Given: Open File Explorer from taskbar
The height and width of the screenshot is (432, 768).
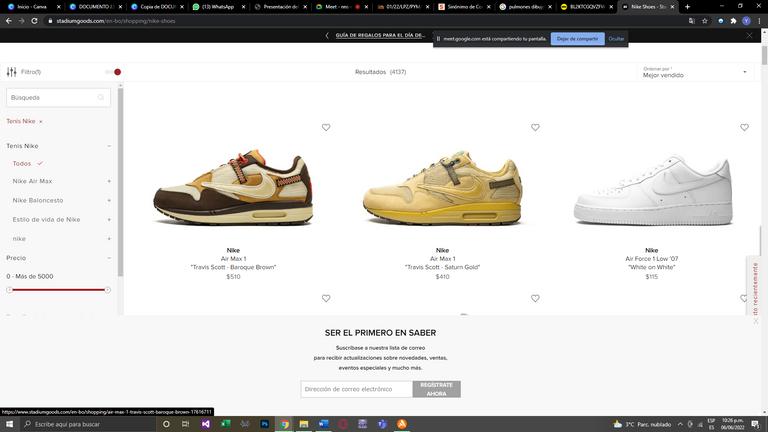Looking at the screenshot, I should [x=304, y=424].
